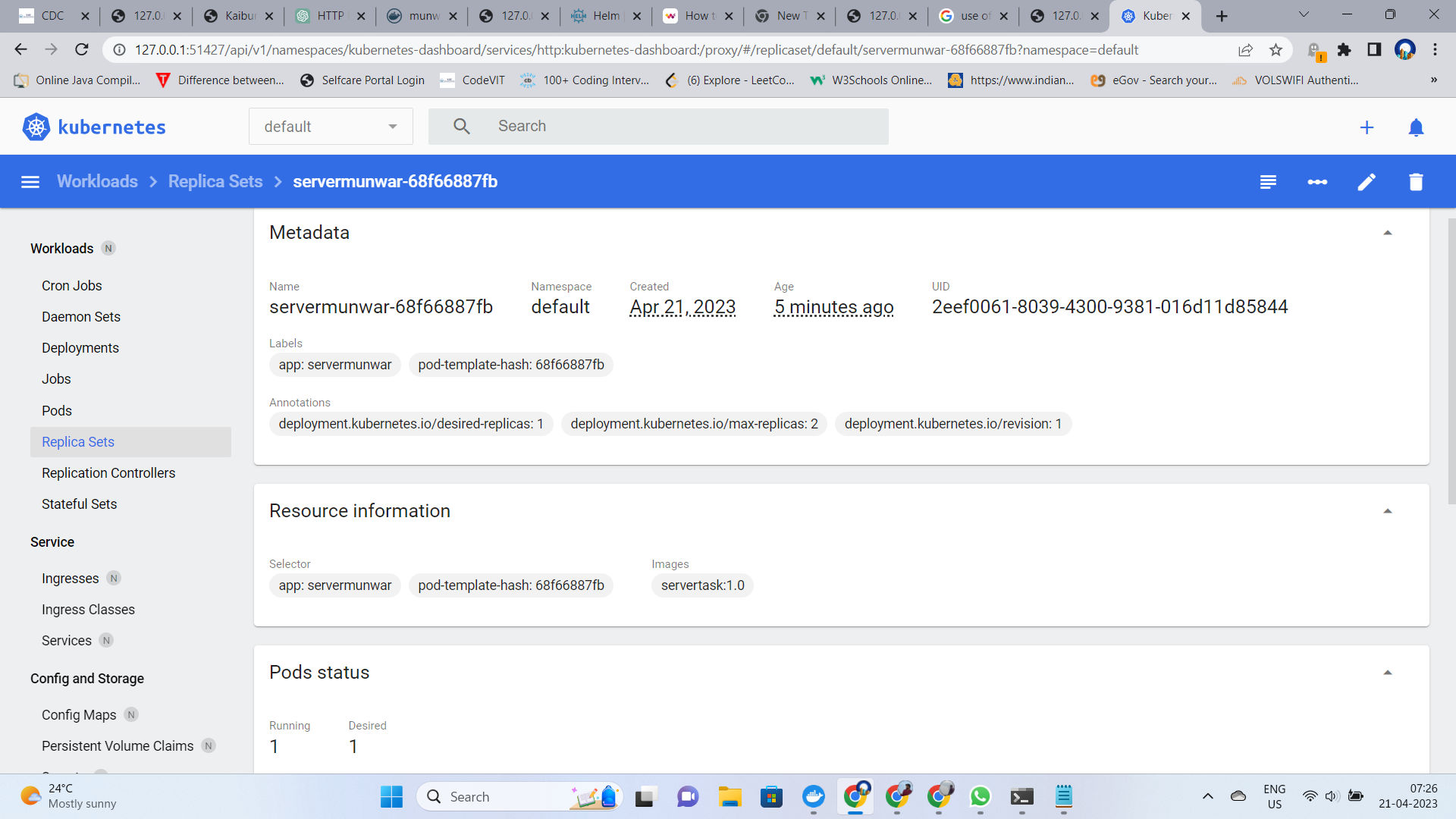Open the default namespace dropdown

(x=331, y=126)
